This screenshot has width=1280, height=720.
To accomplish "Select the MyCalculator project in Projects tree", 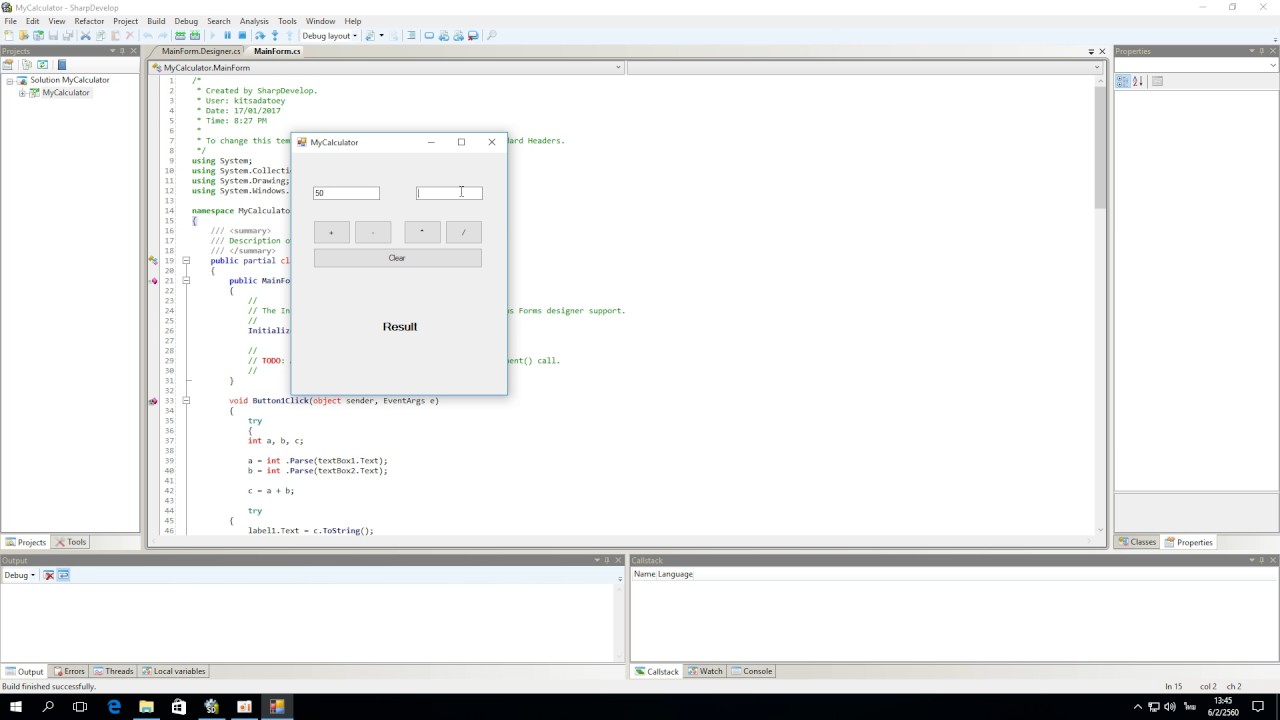I will pyautogui.click(x=66, y=93).
